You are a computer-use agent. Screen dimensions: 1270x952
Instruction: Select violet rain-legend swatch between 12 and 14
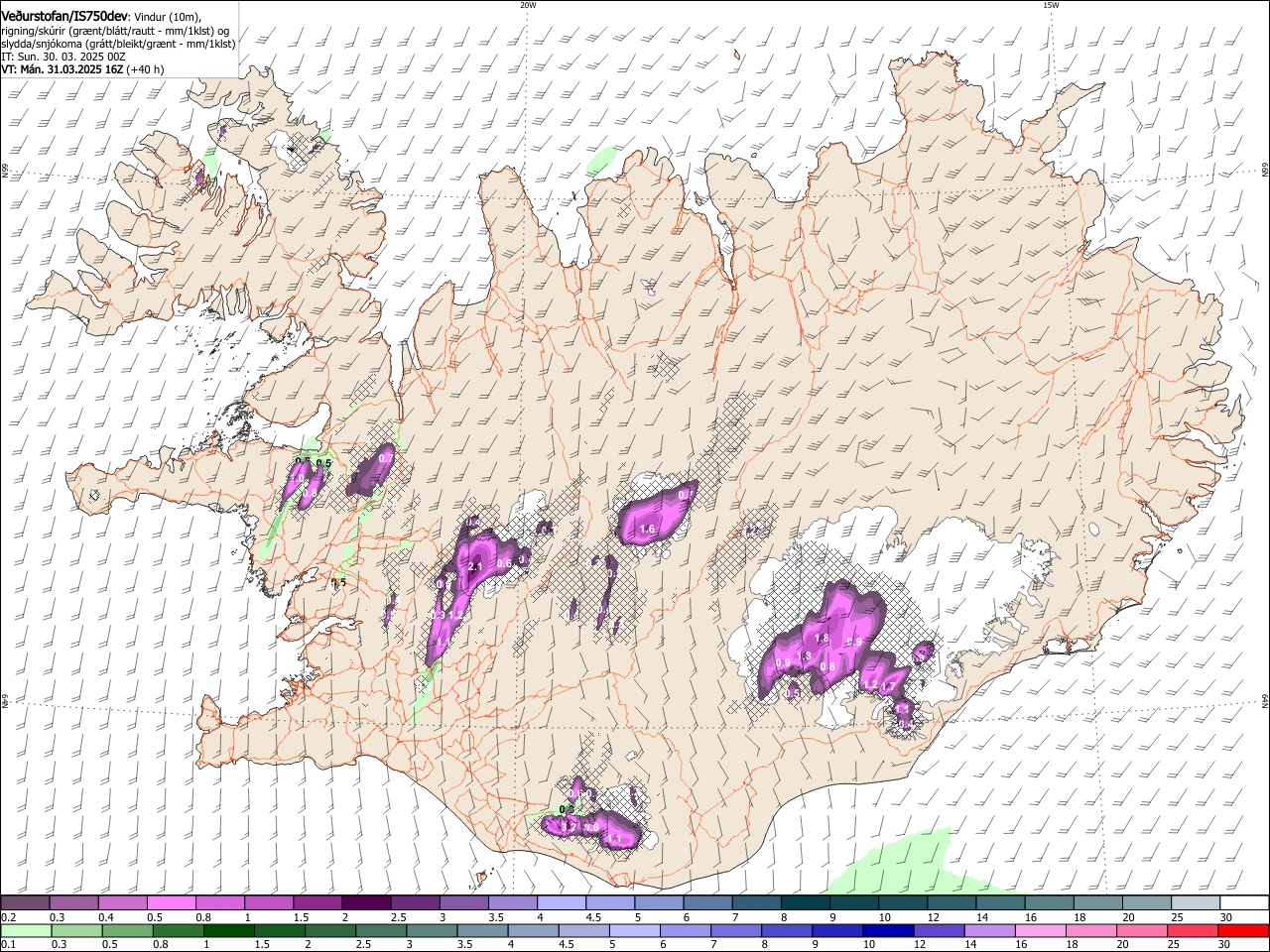(x=942, y=930)
